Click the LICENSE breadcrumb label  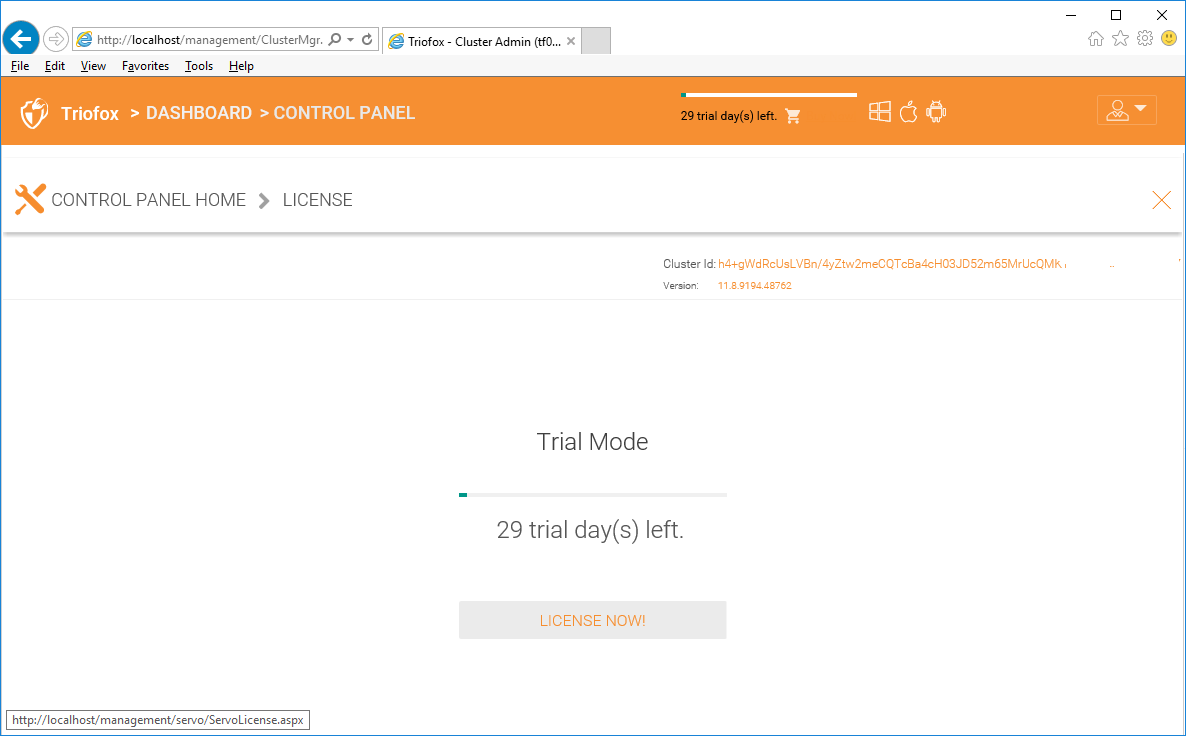[318, 200]
